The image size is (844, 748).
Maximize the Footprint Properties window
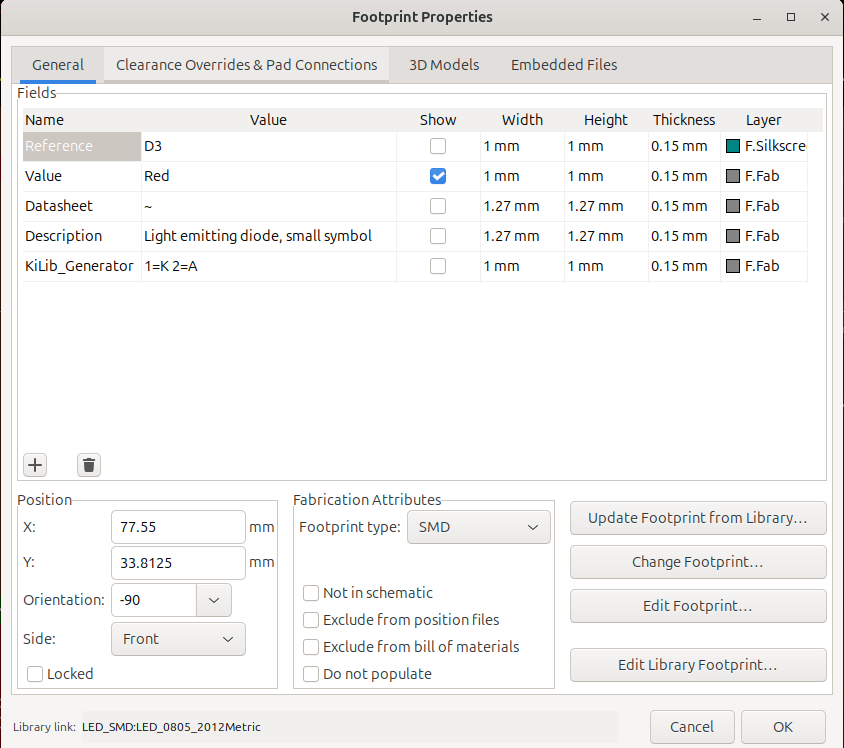(x=791, y=17)
